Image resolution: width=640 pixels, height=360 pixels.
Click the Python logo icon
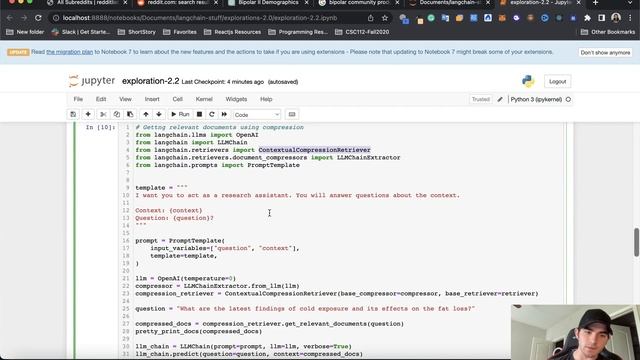(528, 81)
